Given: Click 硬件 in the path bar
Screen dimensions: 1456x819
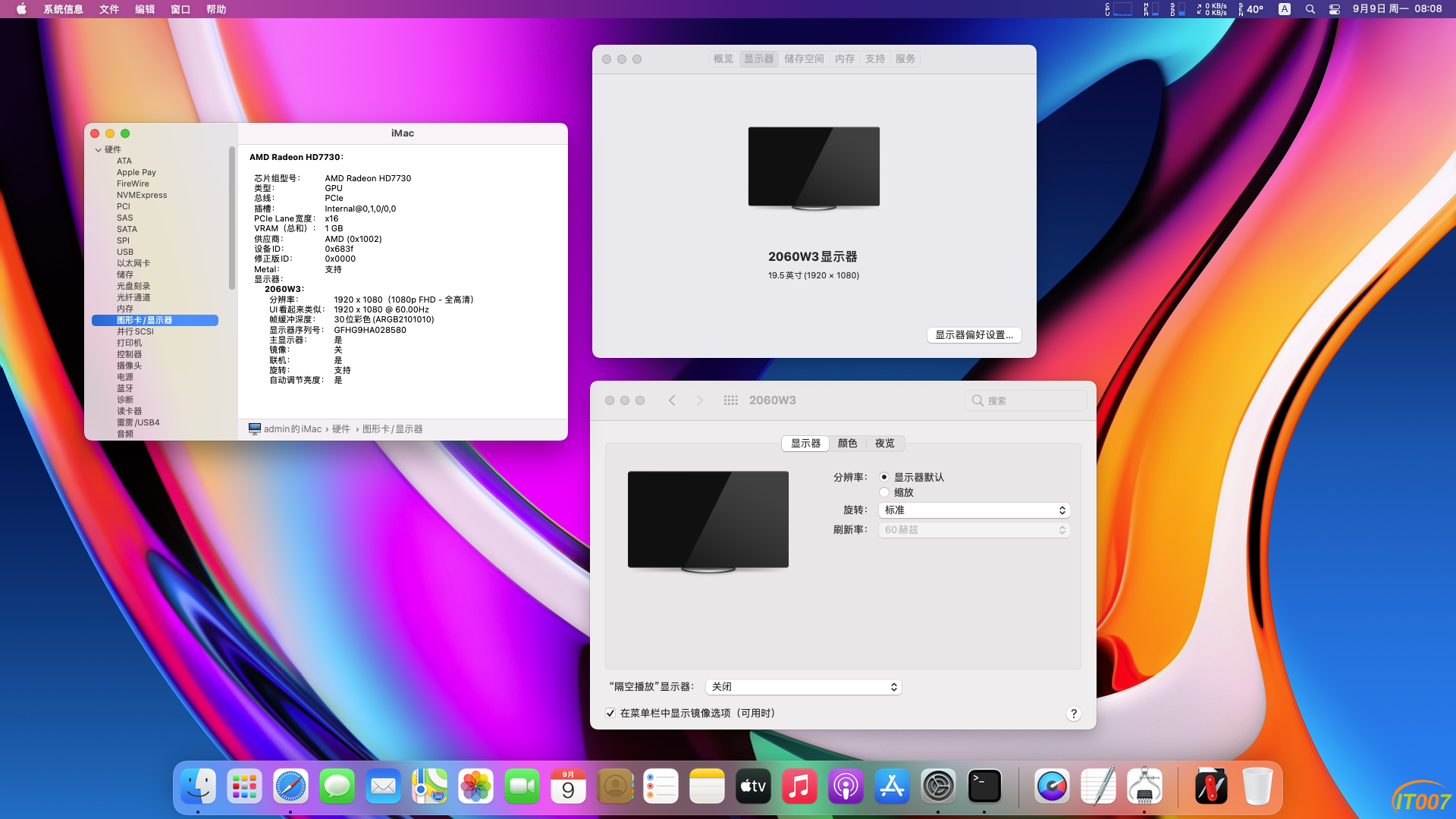Looking at the screenshot, I should click(340, 429).
